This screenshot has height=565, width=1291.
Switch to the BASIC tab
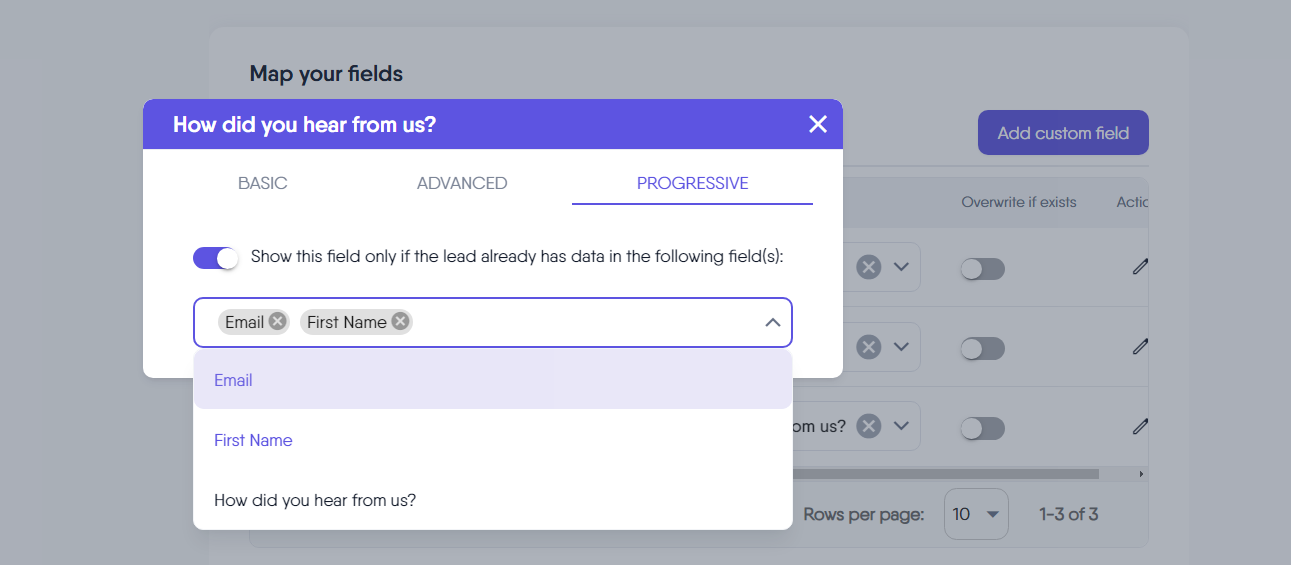262,183
